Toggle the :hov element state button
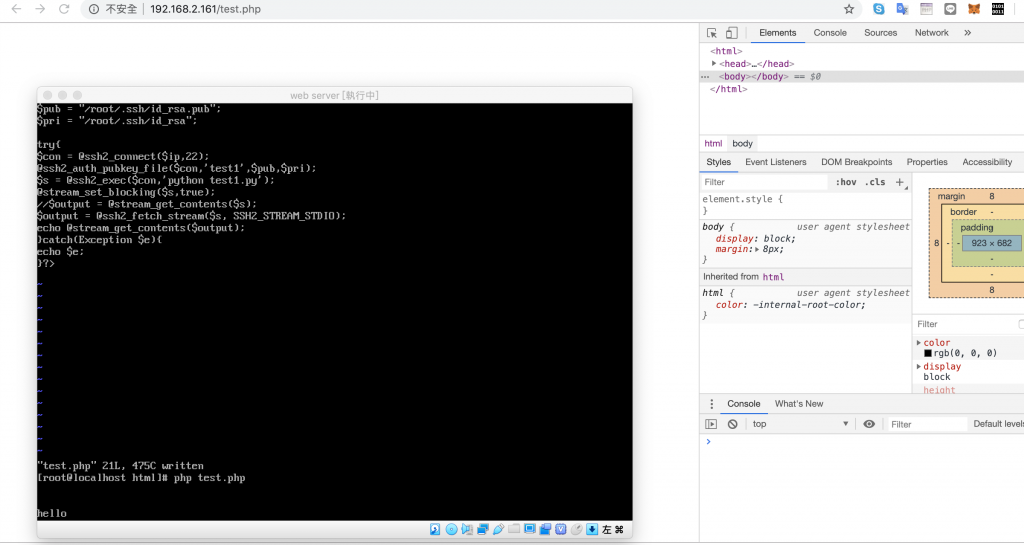 pos(846,182)
